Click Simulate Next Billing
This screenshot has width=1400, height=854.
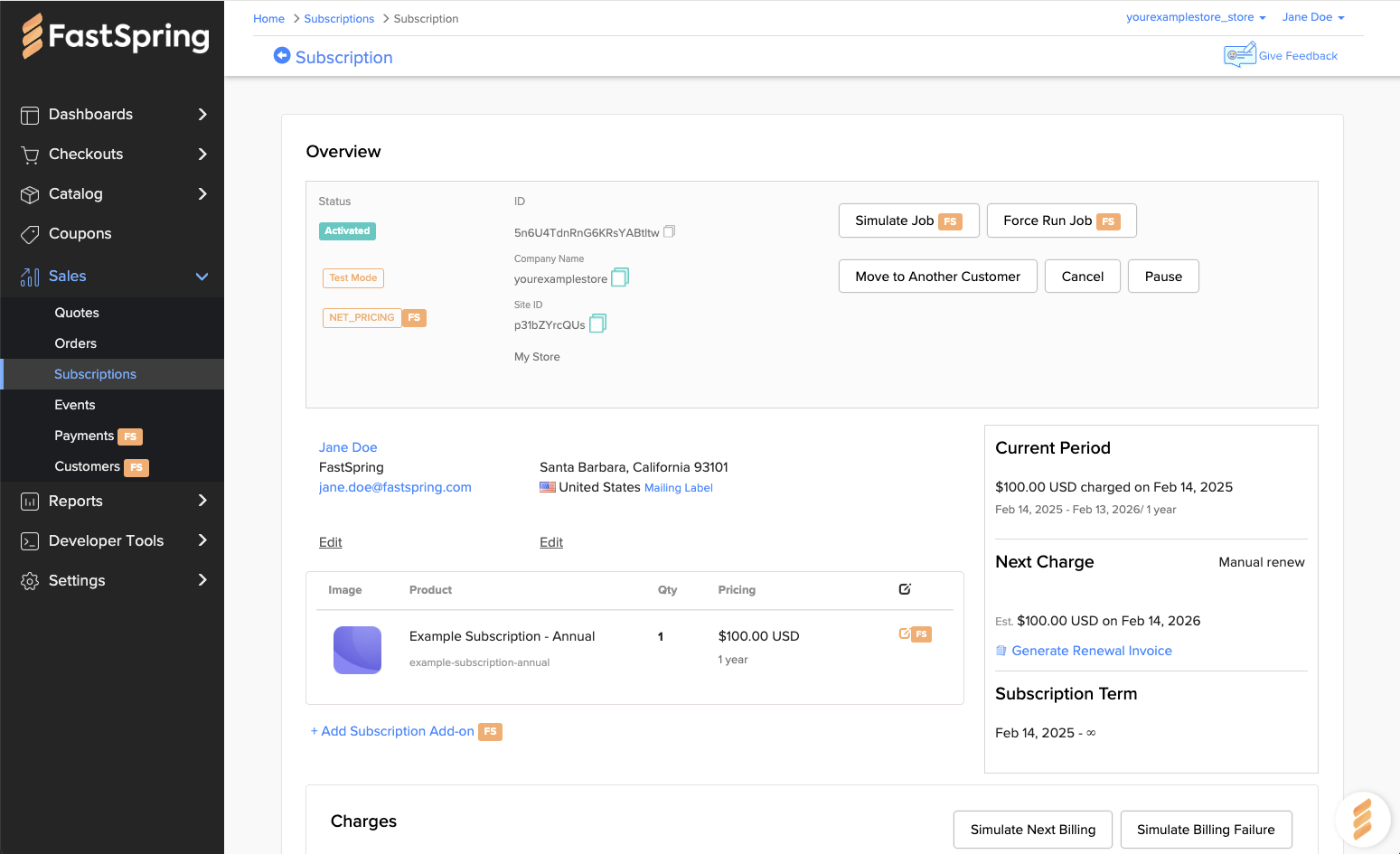[1033, 830]
